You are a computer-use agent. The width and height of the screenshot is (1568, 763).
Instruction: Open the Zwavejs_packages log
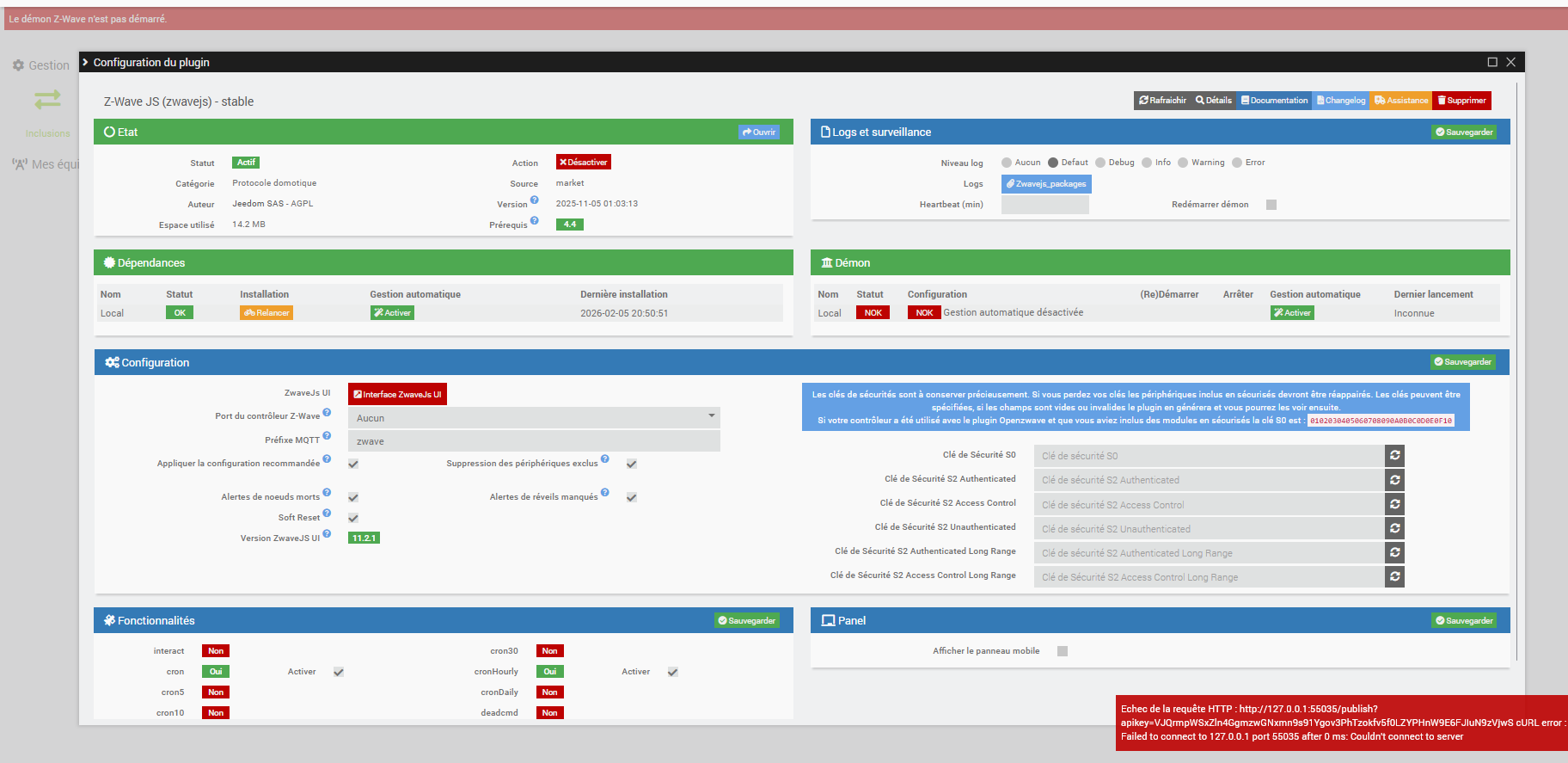tap(1046, 184)
